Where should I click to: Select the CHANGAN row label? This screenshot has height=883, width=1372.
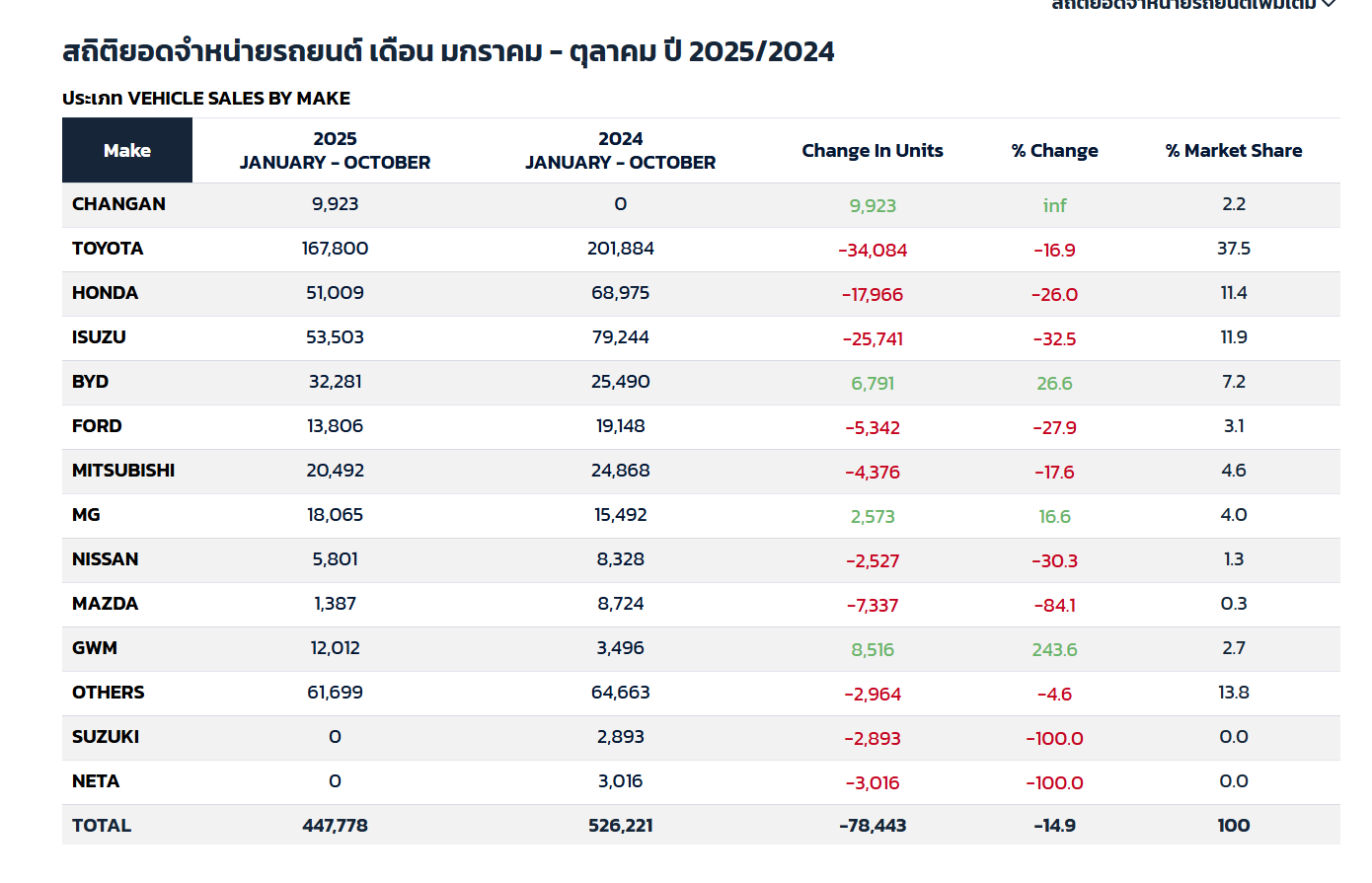click(x=118, y=204)
